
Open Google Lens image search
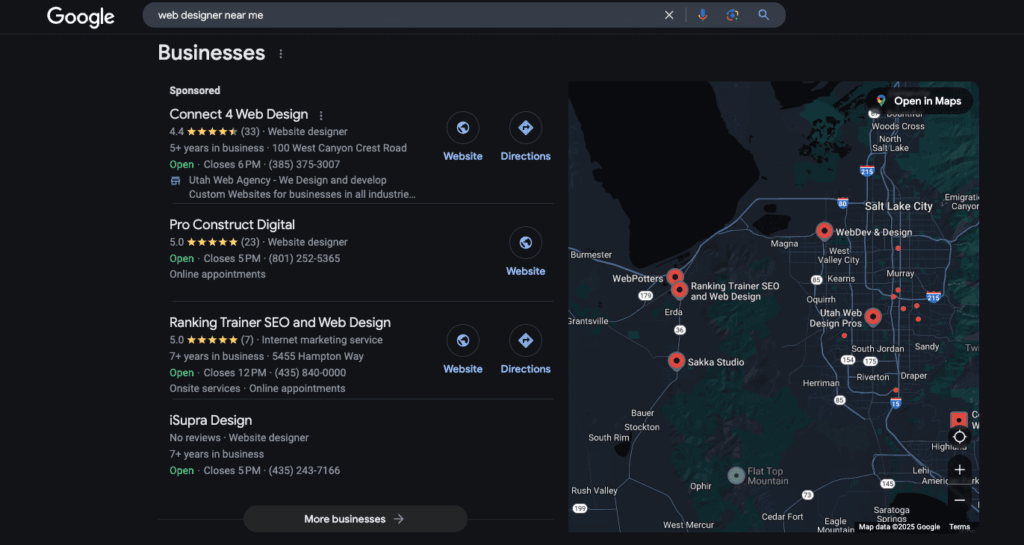pyautogui.click(x=732, y=15)
